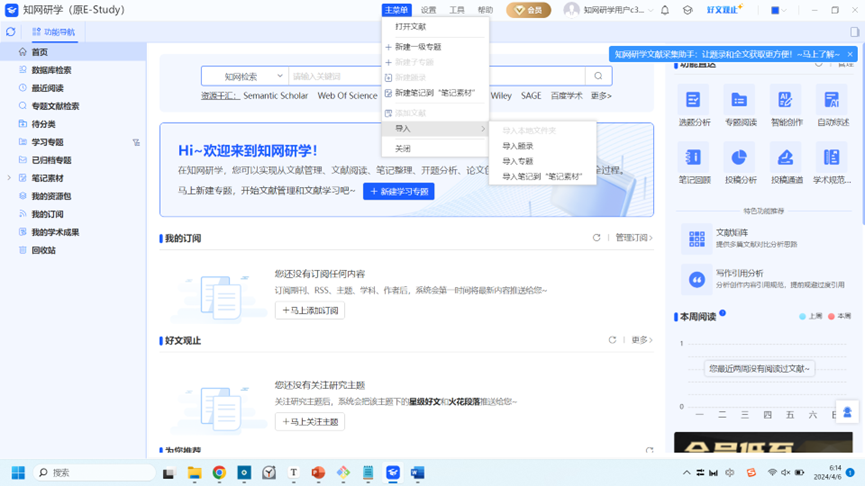Expand 更多> resource links
Screen dimensions: 865x486
tap(601, 95)
